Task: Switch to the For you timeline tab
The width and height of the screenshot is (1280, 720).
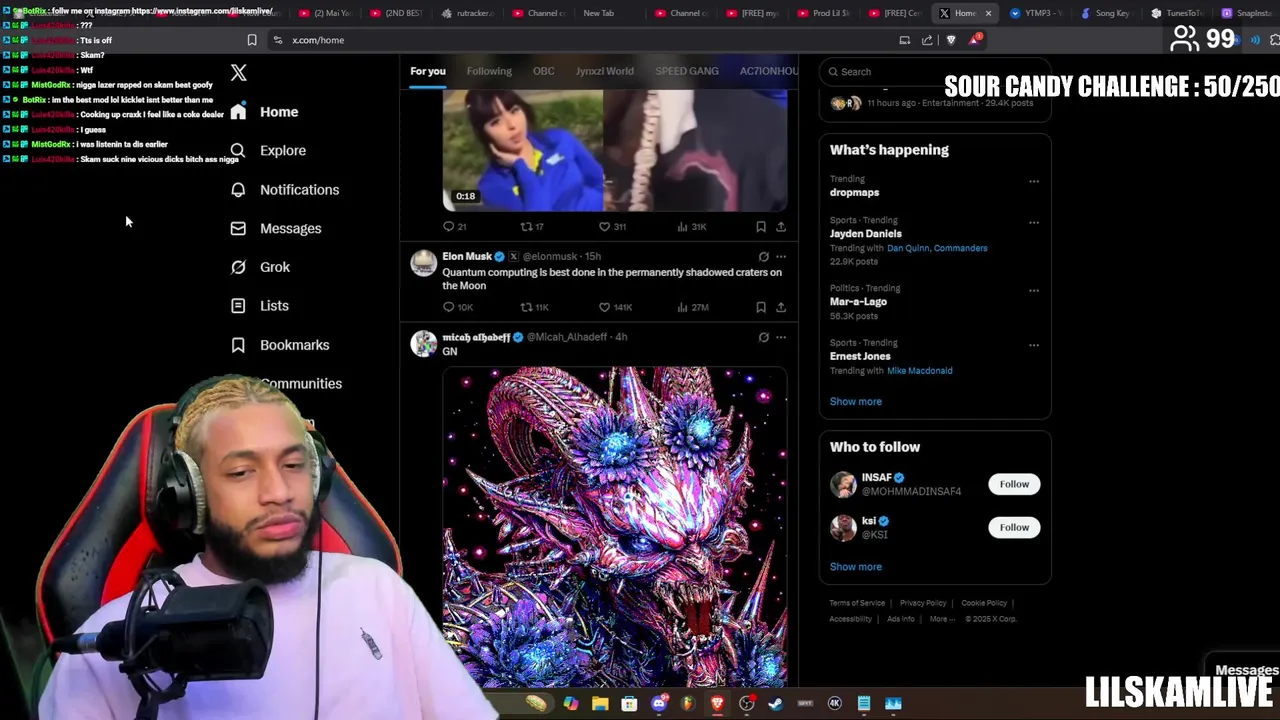Action: (x=428, y=71)
